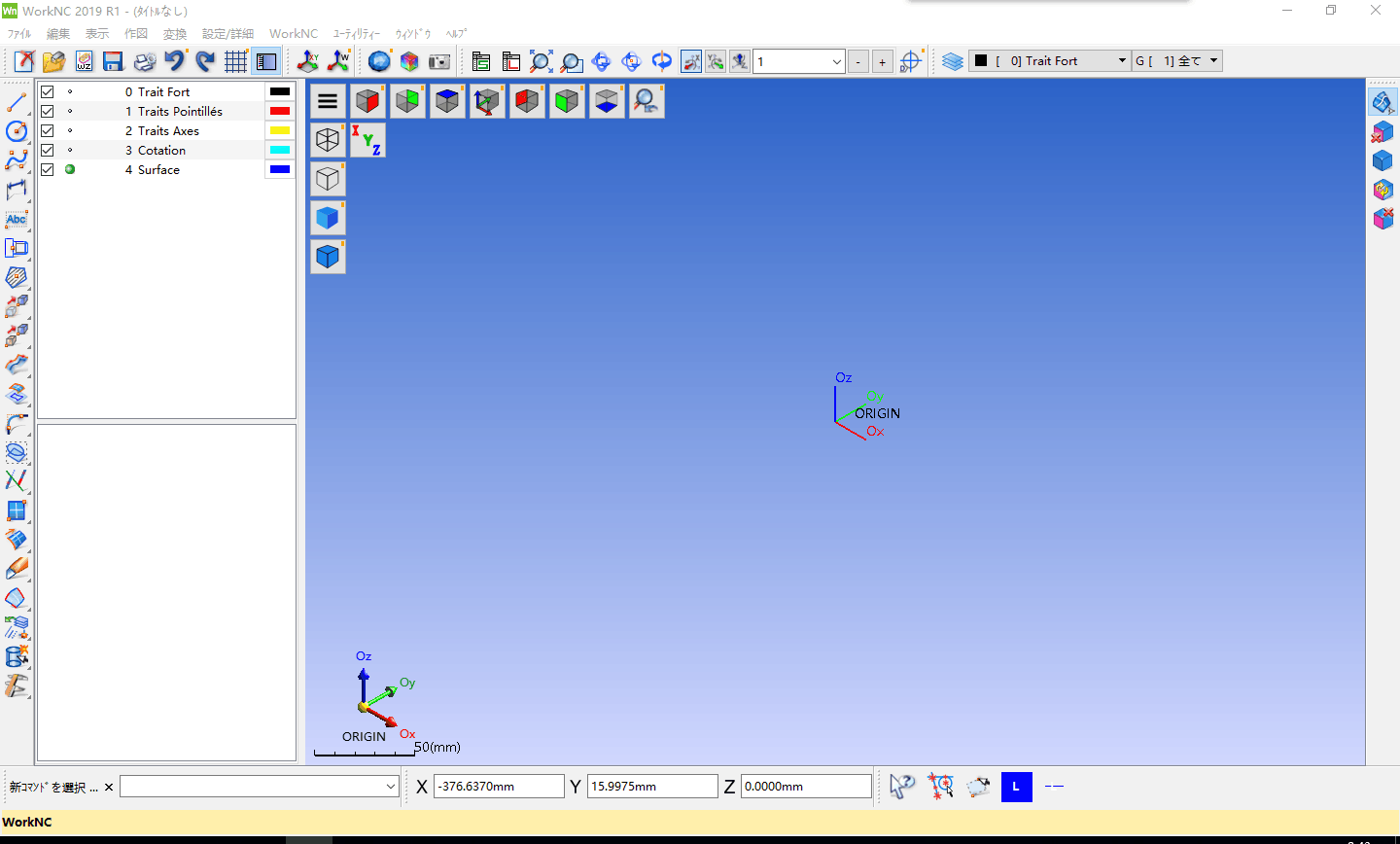Uncheck the Cotation layer checkbox
This screenshot has height=844, width=1400.
(x=47, y=150)
